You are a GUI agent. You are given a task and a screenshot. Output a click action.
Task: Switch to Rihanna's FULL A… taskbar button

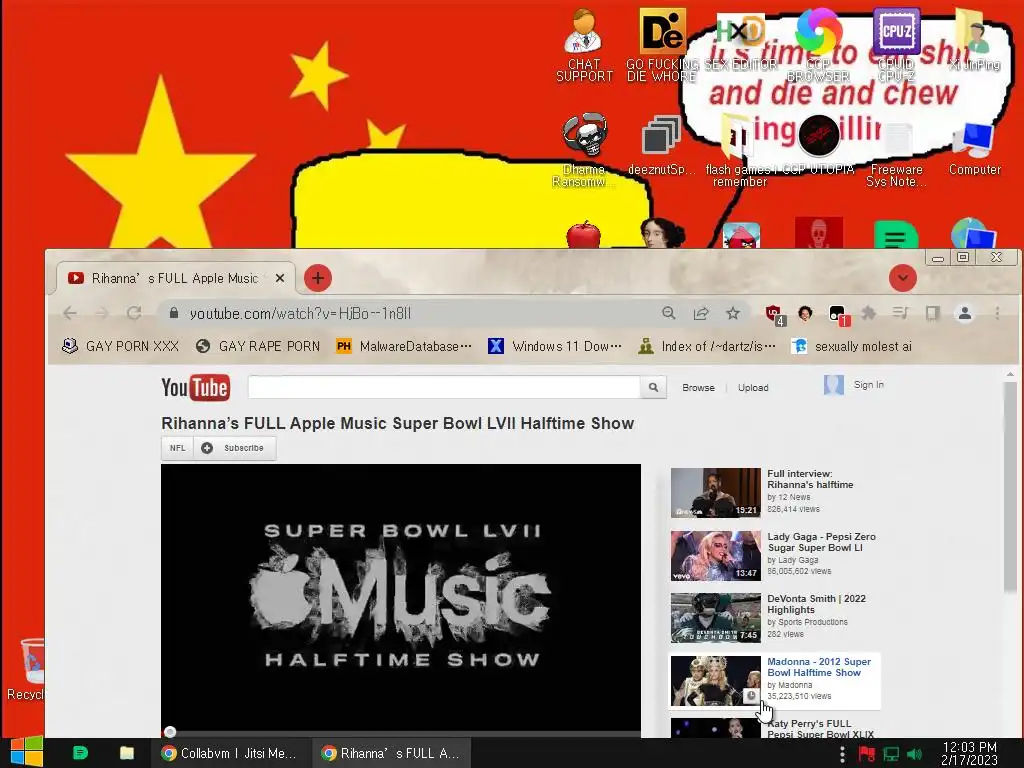[391, 753]
